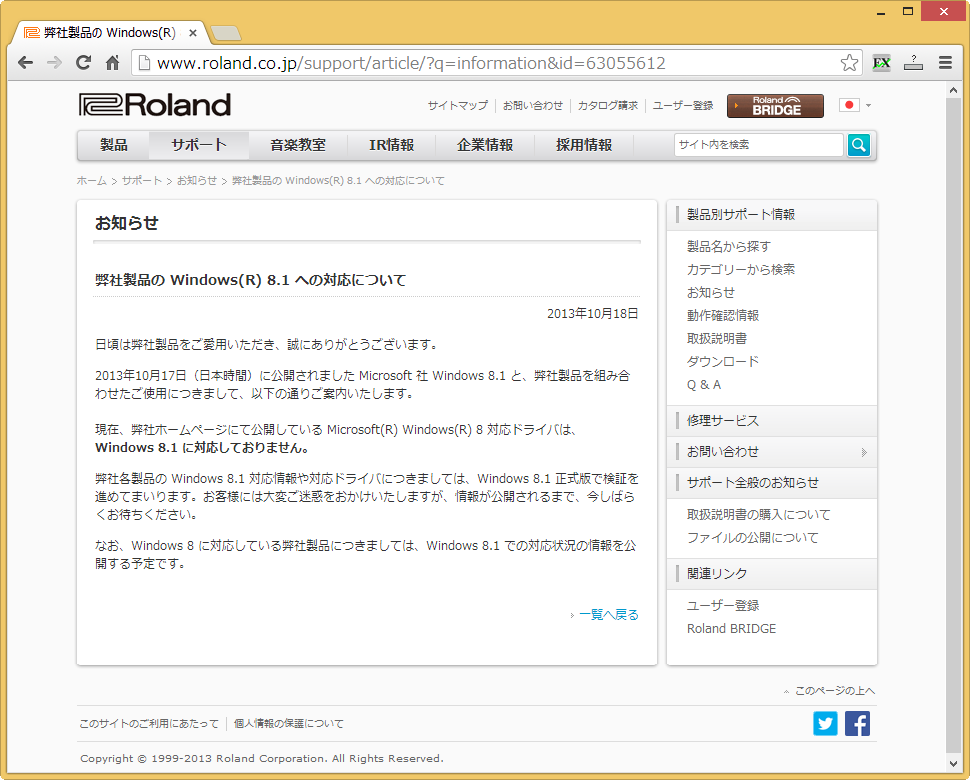This screenshot has height=780, width=970.
Task: Open the 音楽教室 navigation tab
Action: pos(298,145)
